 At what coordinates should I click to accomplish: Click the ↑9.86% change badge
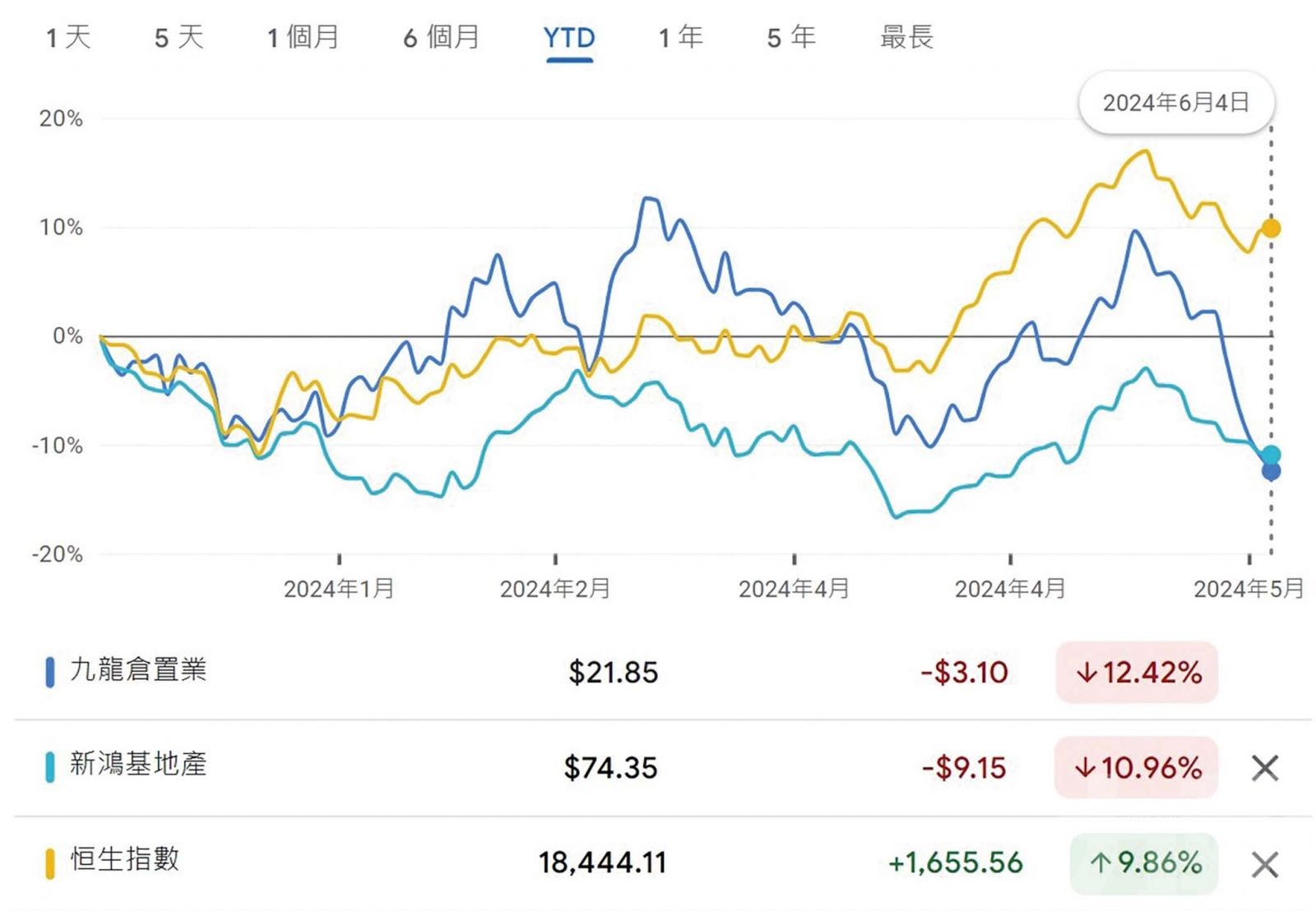click(x=1144, y=863)
